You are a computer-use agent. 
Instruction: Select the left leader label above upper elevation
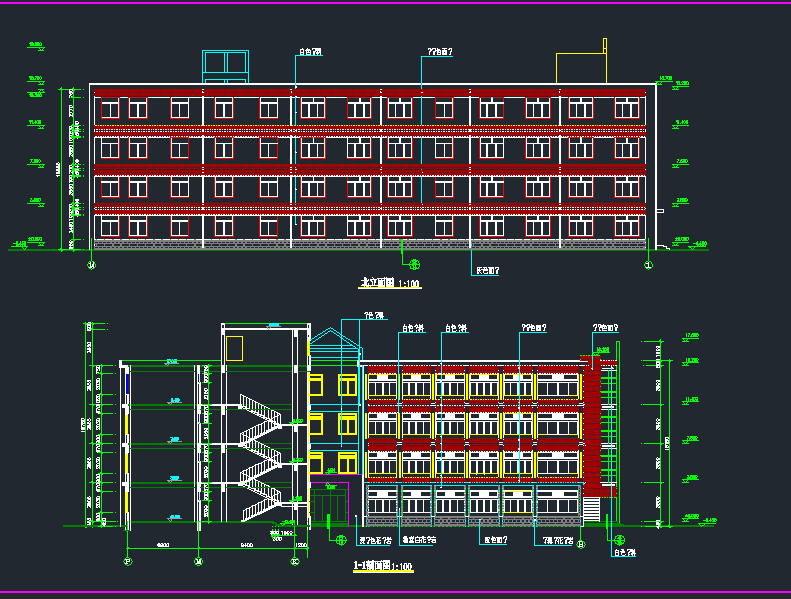tap(310, 52)
